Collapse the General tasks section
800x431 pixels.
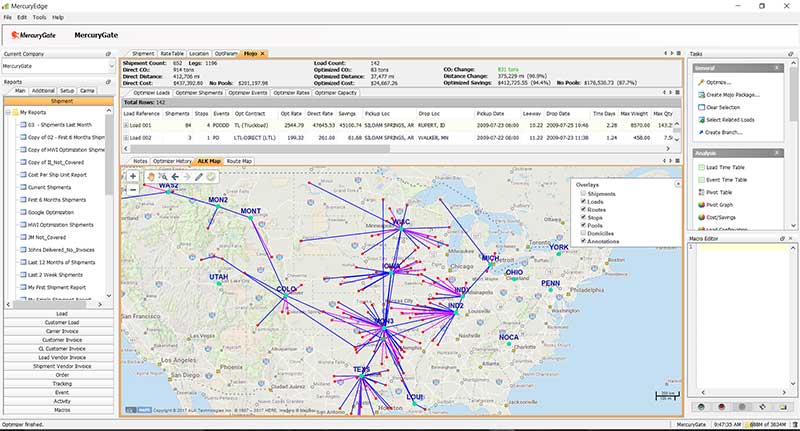[777, 68]
